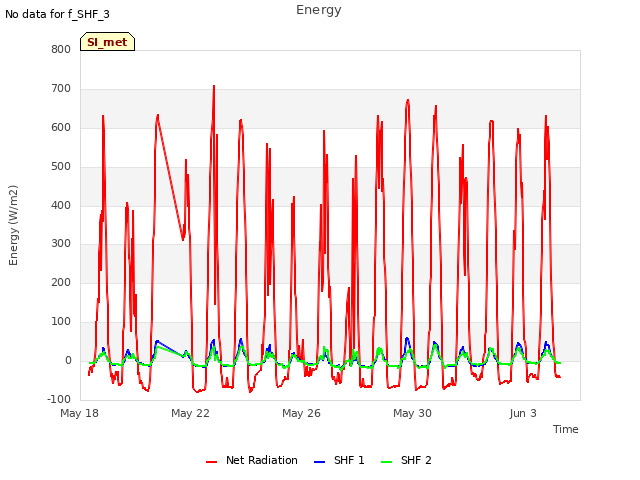Viewport: 640px width, 480px height.
Task: Click the blue SHF 1 legend swatch
Action: coord(320,461)
